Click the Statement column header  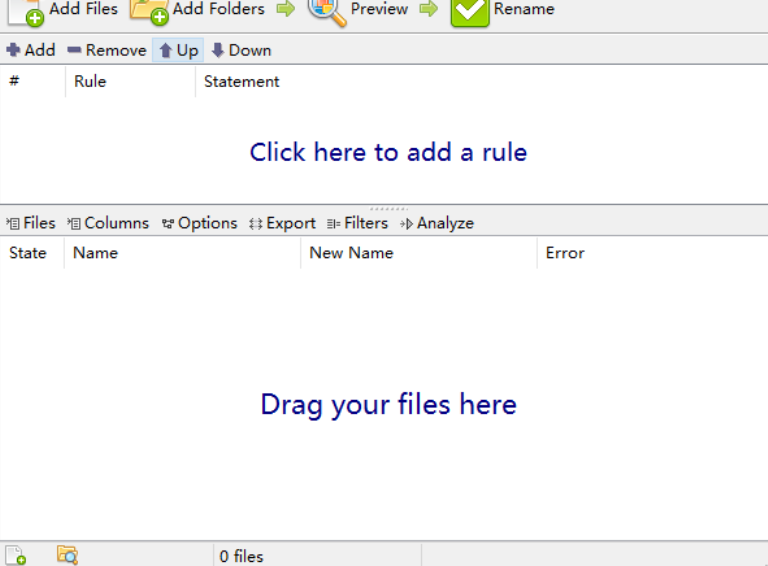pyautogui.click(x=481, y=81)
